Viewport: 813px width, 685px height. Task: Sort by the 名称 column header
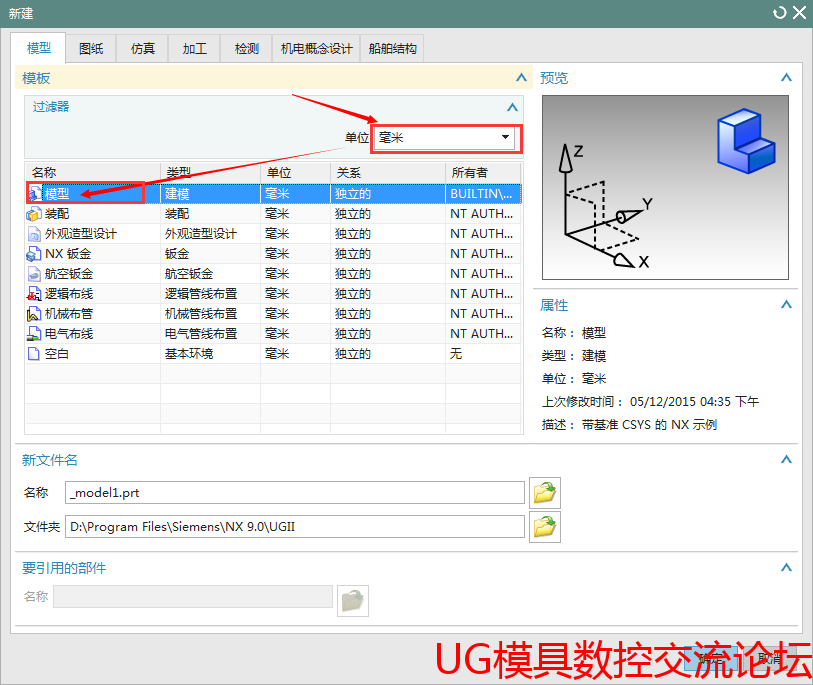[x=93, y=173]
